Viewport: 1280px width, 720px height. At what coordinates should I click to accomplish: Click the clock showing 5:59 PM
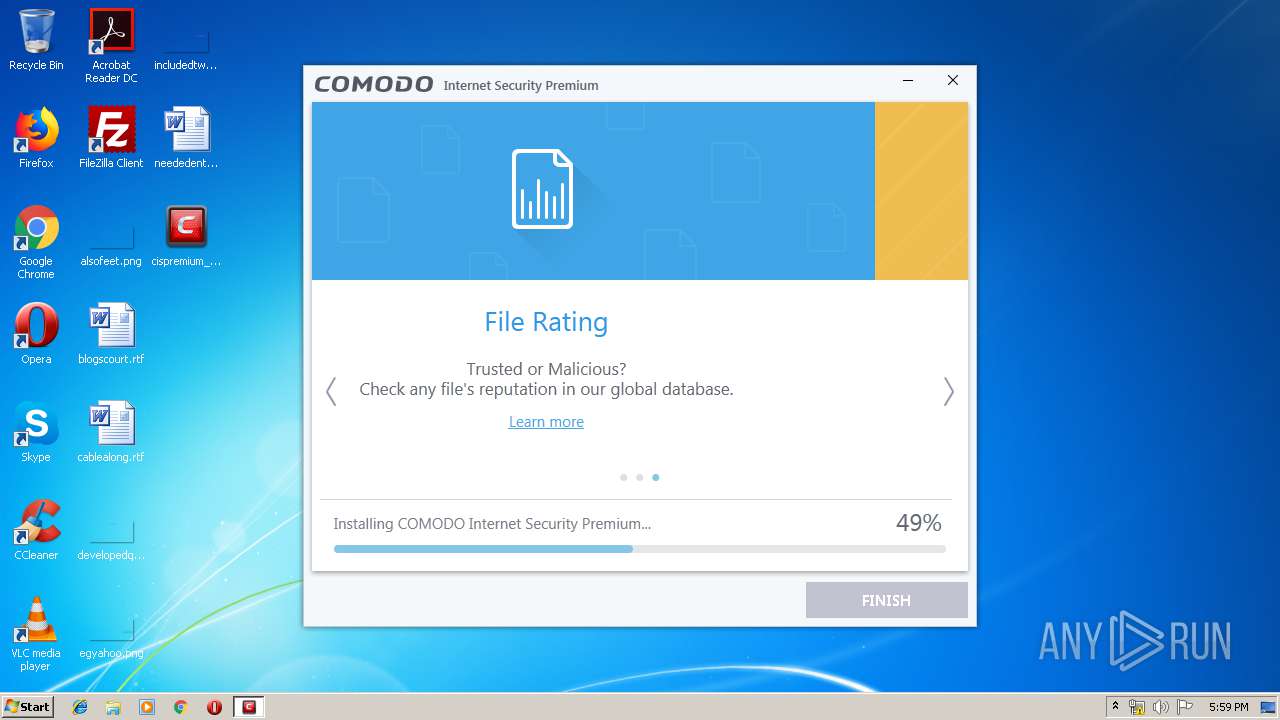click(x=1229, y=707)
